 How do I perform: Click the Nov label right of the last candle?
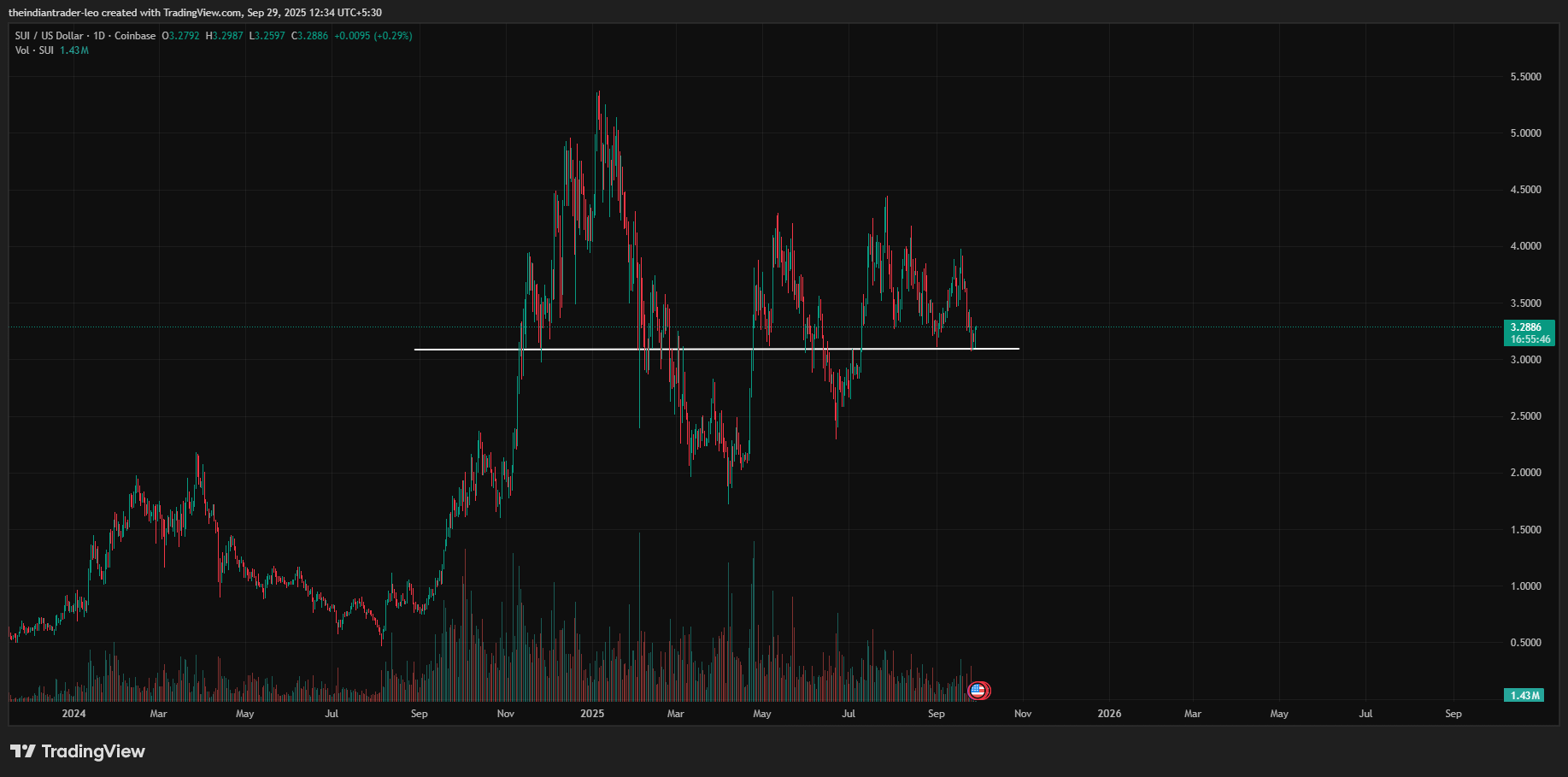1023,714
